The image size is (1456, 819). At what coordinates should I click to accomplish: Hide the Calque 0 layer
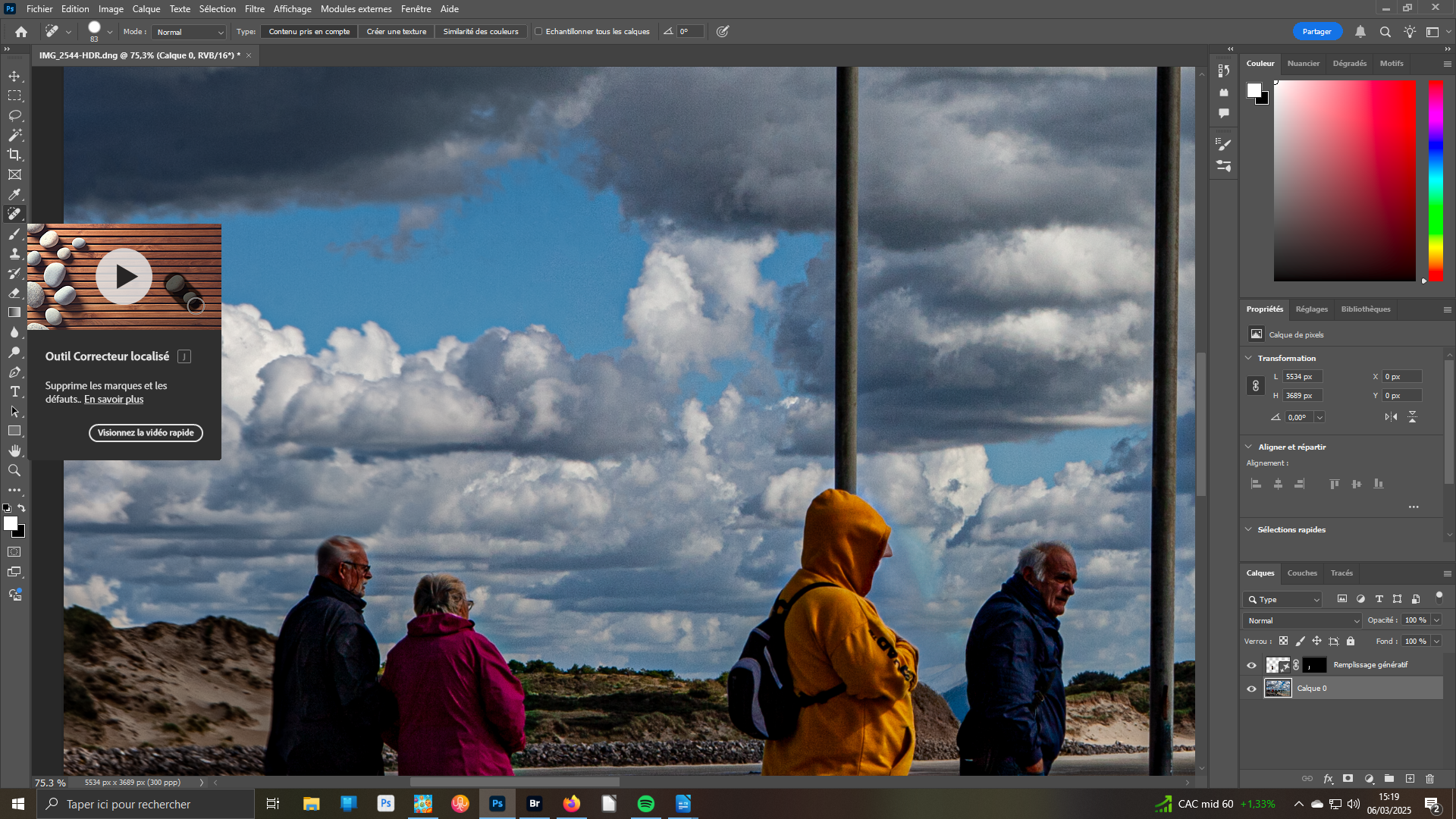pos(1251,689)
